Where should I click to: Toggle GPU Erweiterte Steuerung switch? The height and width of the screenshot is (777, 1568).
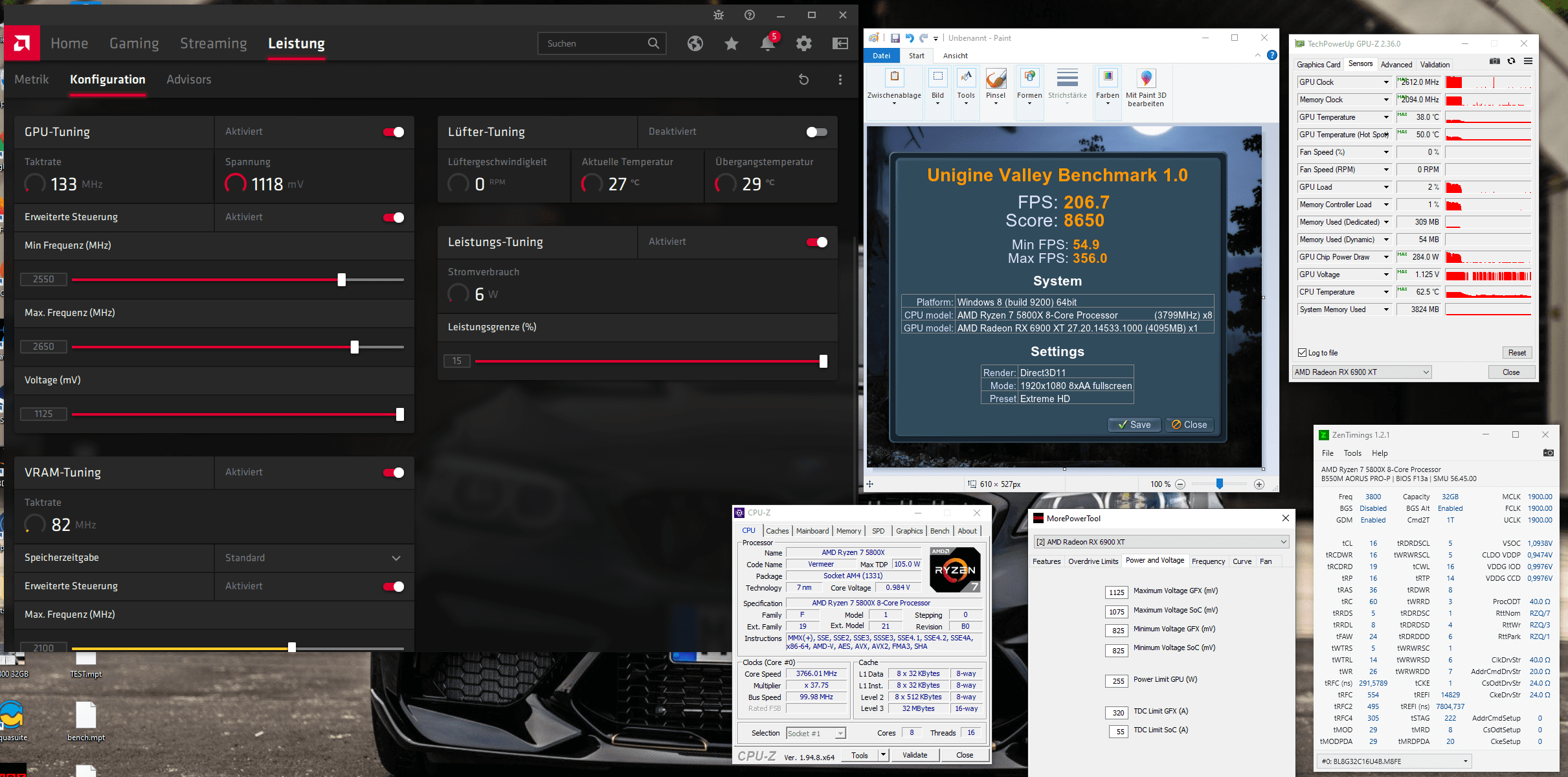394,218
